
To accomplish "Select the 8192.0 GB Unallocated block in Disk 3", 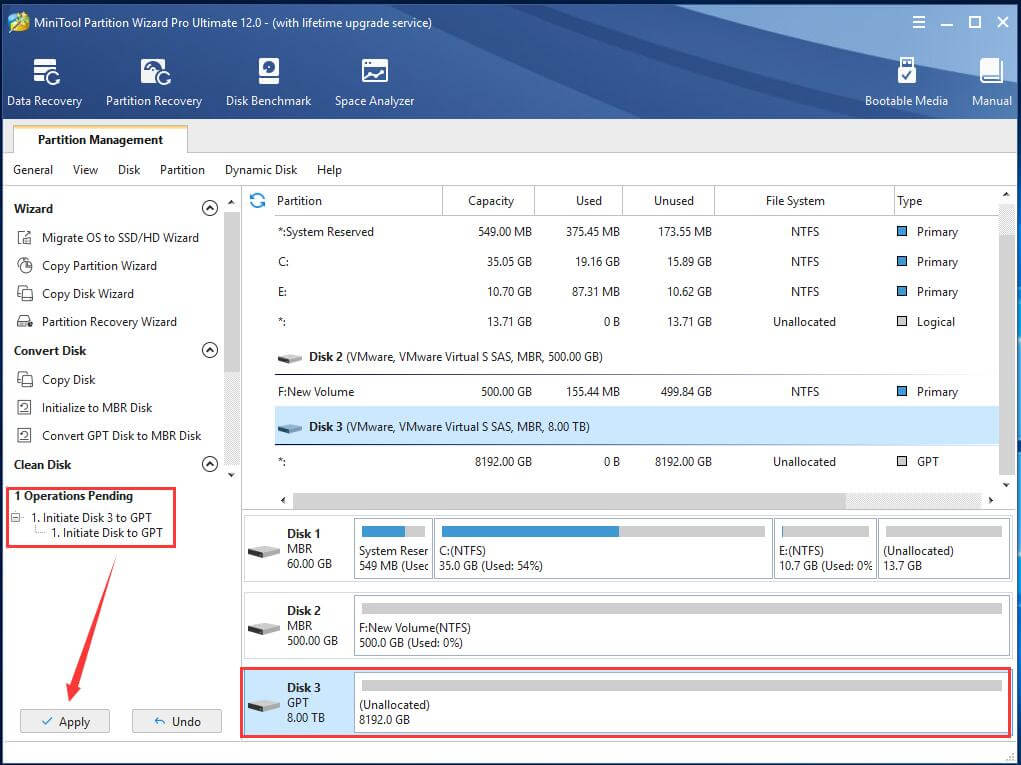I will coord(682,702).
